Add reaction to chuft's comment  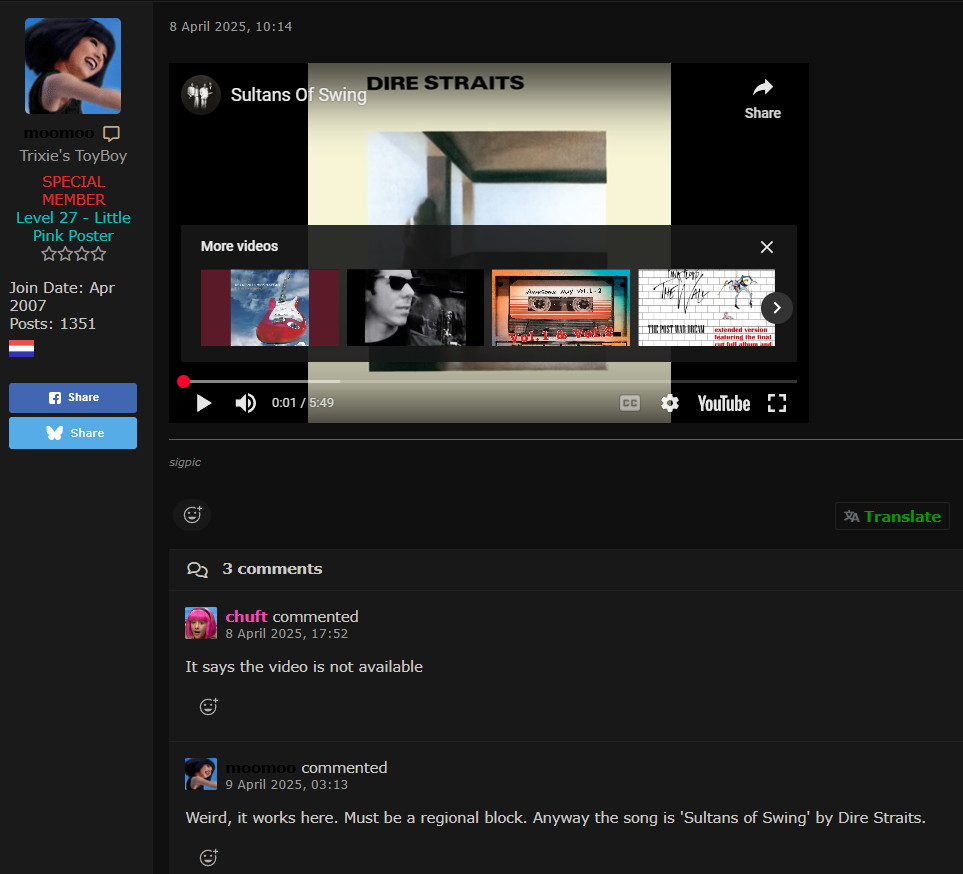(208, 706)
